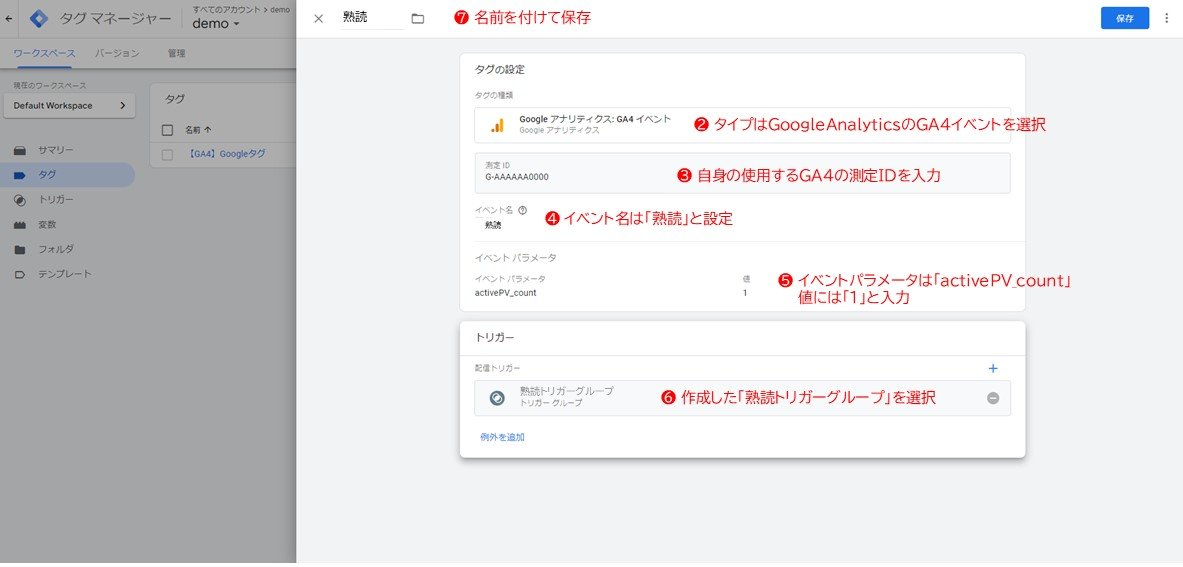Click the Google Analytics bar chart icon
Screen dimensions: 1183x567
point(497,125)
